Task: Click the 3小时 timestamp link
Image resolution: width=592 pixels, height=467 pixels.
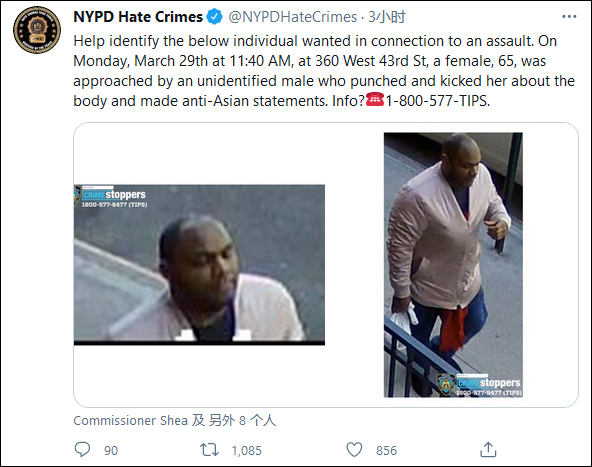Action: tap(387, 17)
